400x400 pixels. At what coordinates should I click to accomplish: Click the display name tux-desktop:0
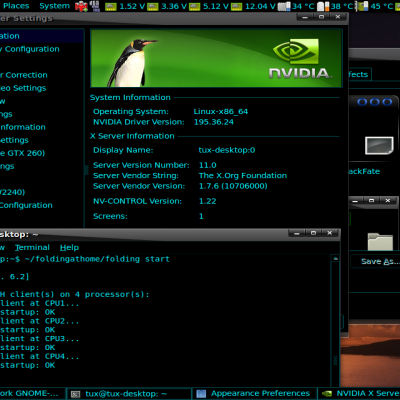(227, 150)
